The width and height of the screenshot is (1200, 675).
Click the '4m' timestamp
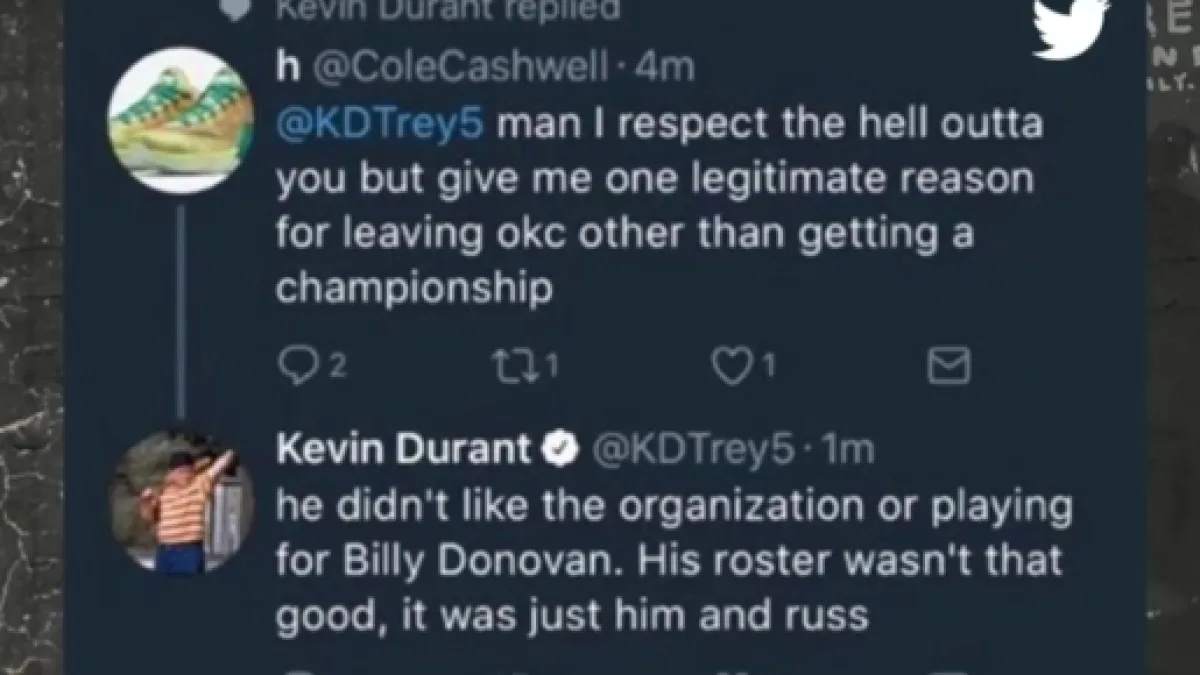(667, 67)
